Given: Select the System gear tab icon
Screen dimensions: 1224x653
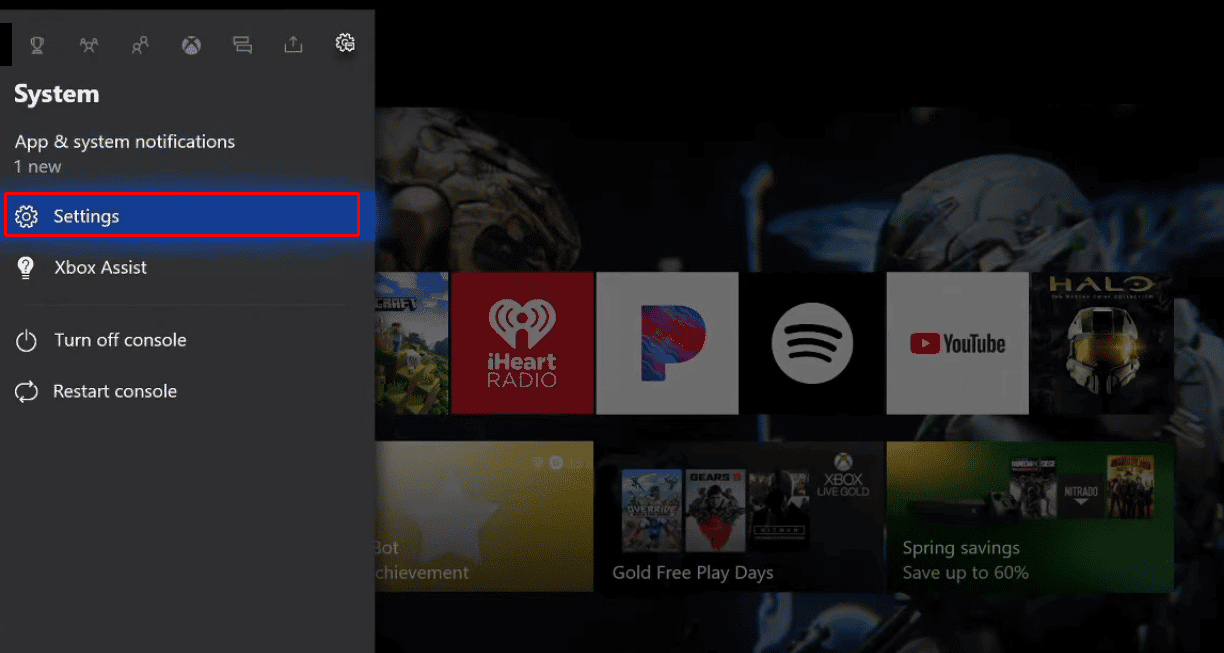Looking at the screenshot, I should [345, 43].
